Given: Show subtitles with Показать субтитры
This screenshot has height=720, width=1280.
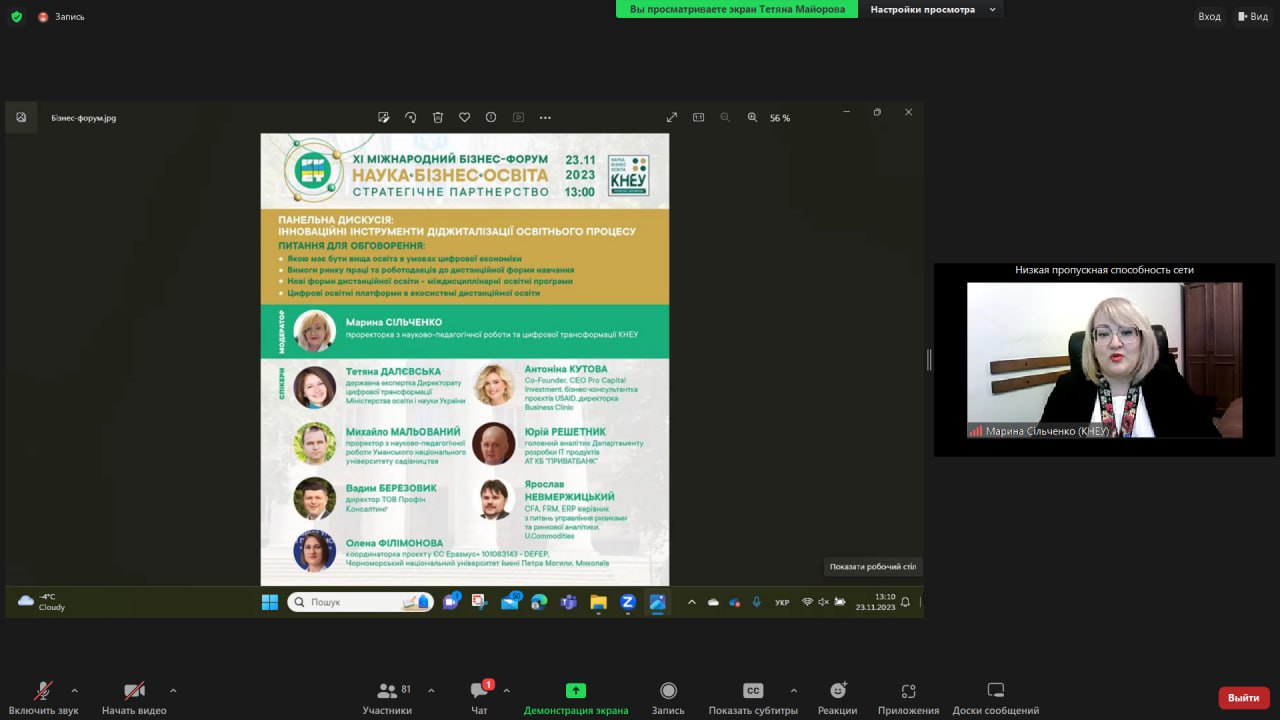Looking at the screenshot, I should [x=753, y=698].
